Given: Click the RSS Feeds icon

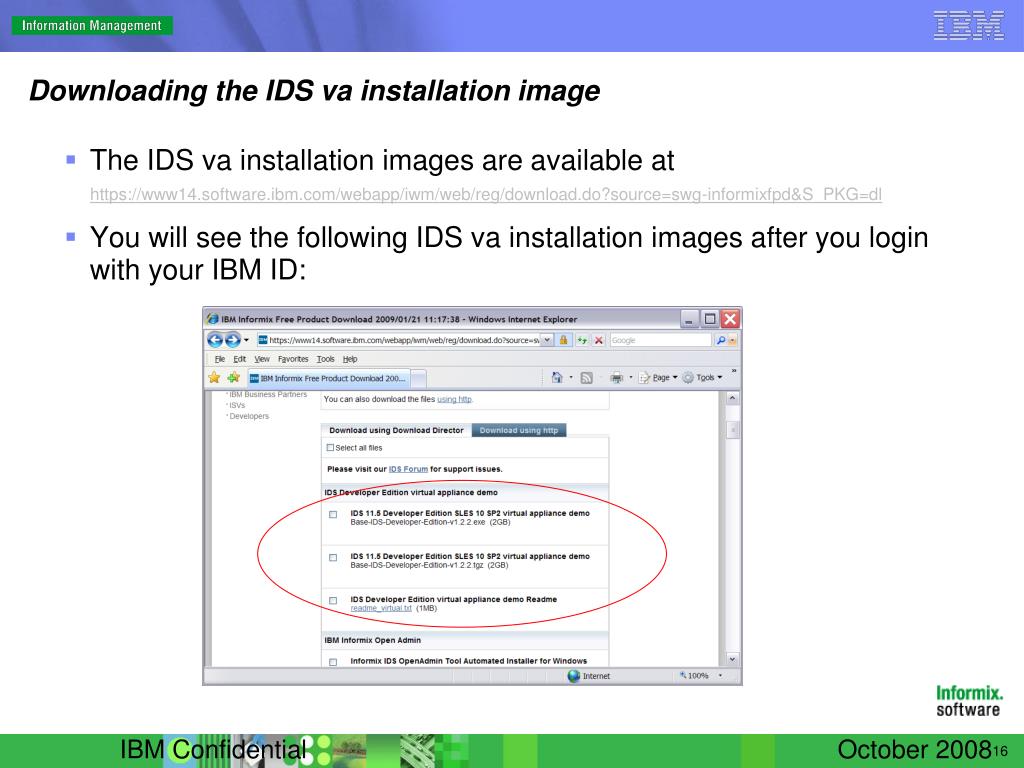Looking at the screenshot, I should [x=586, y=377].
